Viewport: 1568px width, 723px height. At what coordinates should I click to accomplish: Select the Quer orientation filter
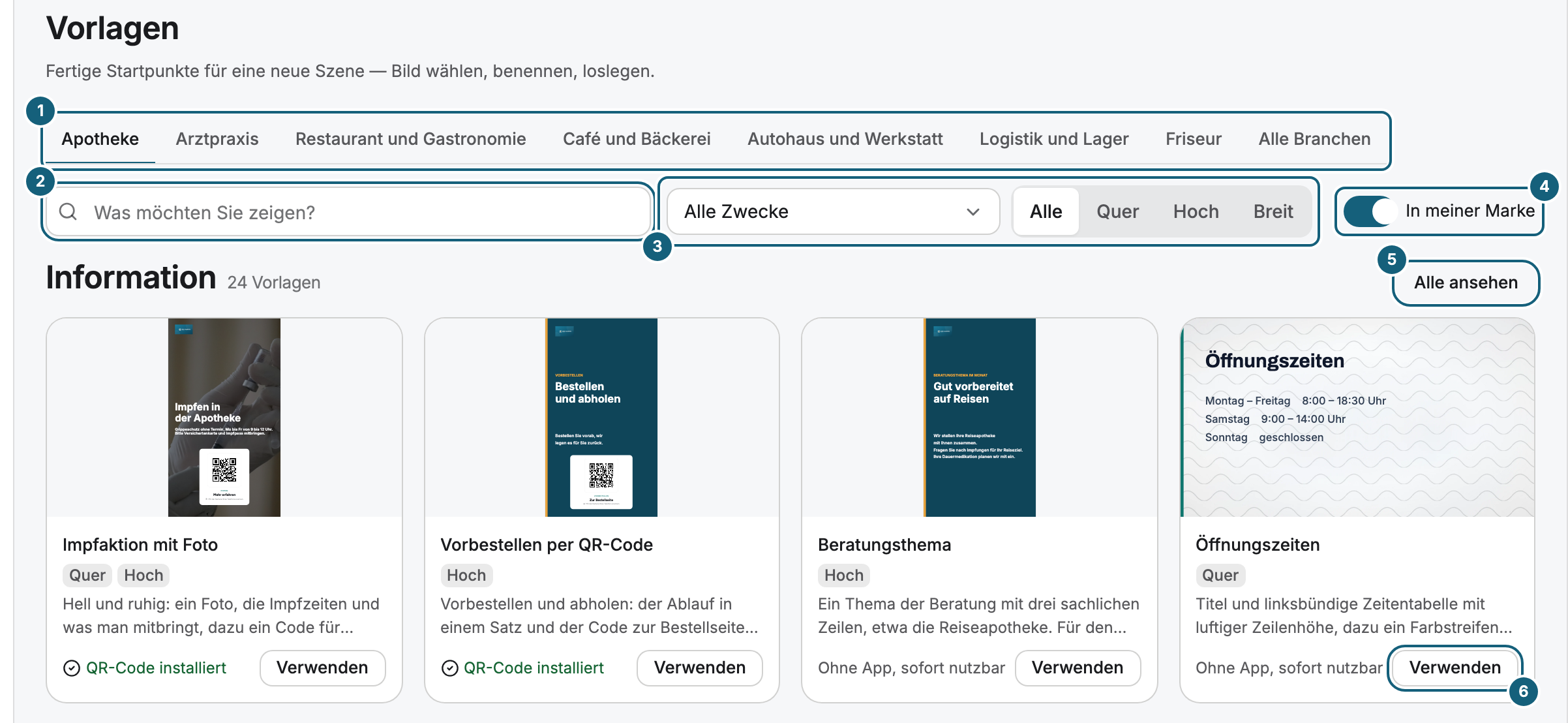click(x=1118, y=211)
